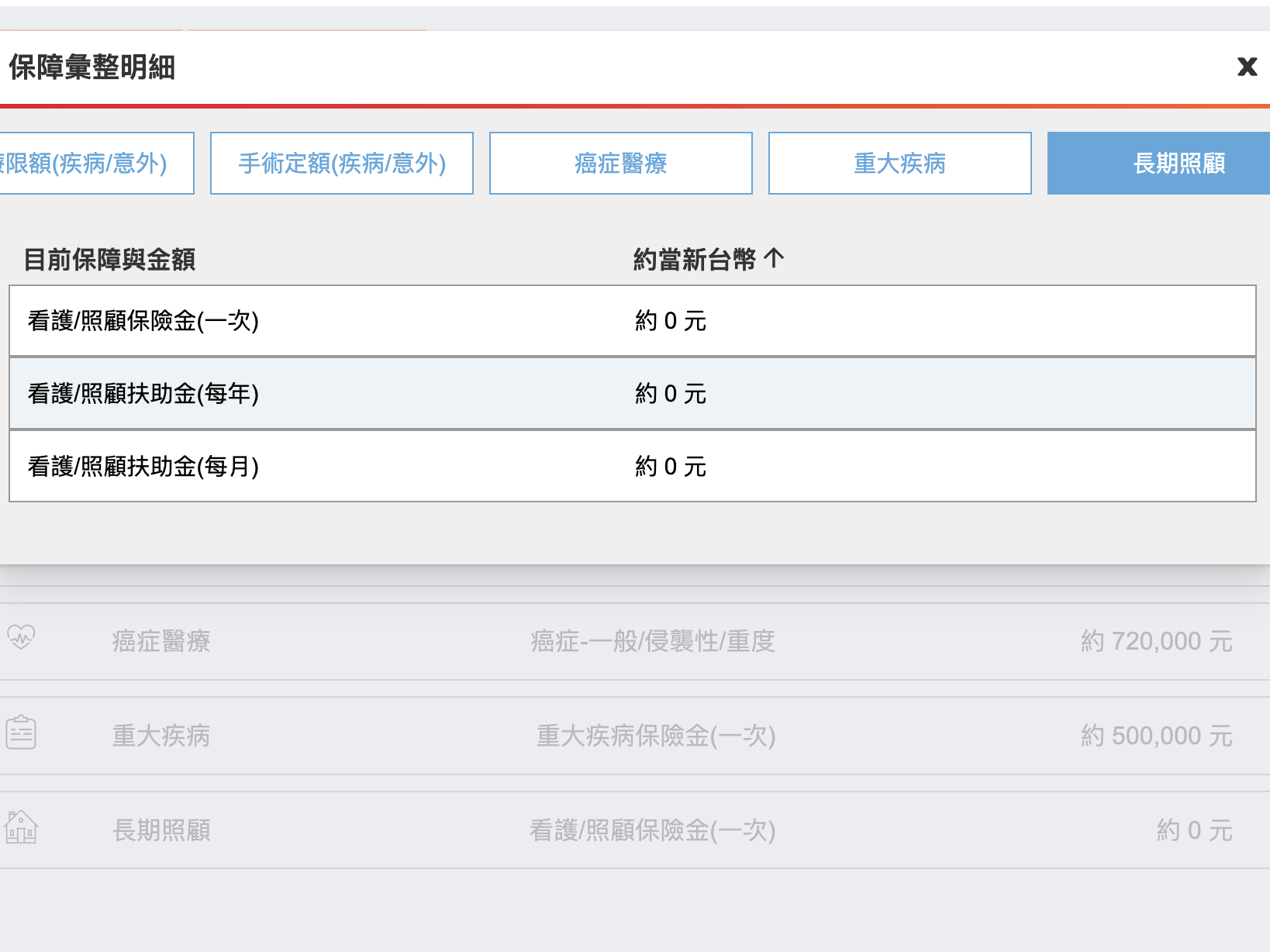
Task: Close the 保障彙整明細 dialog
Action: 1247,67
